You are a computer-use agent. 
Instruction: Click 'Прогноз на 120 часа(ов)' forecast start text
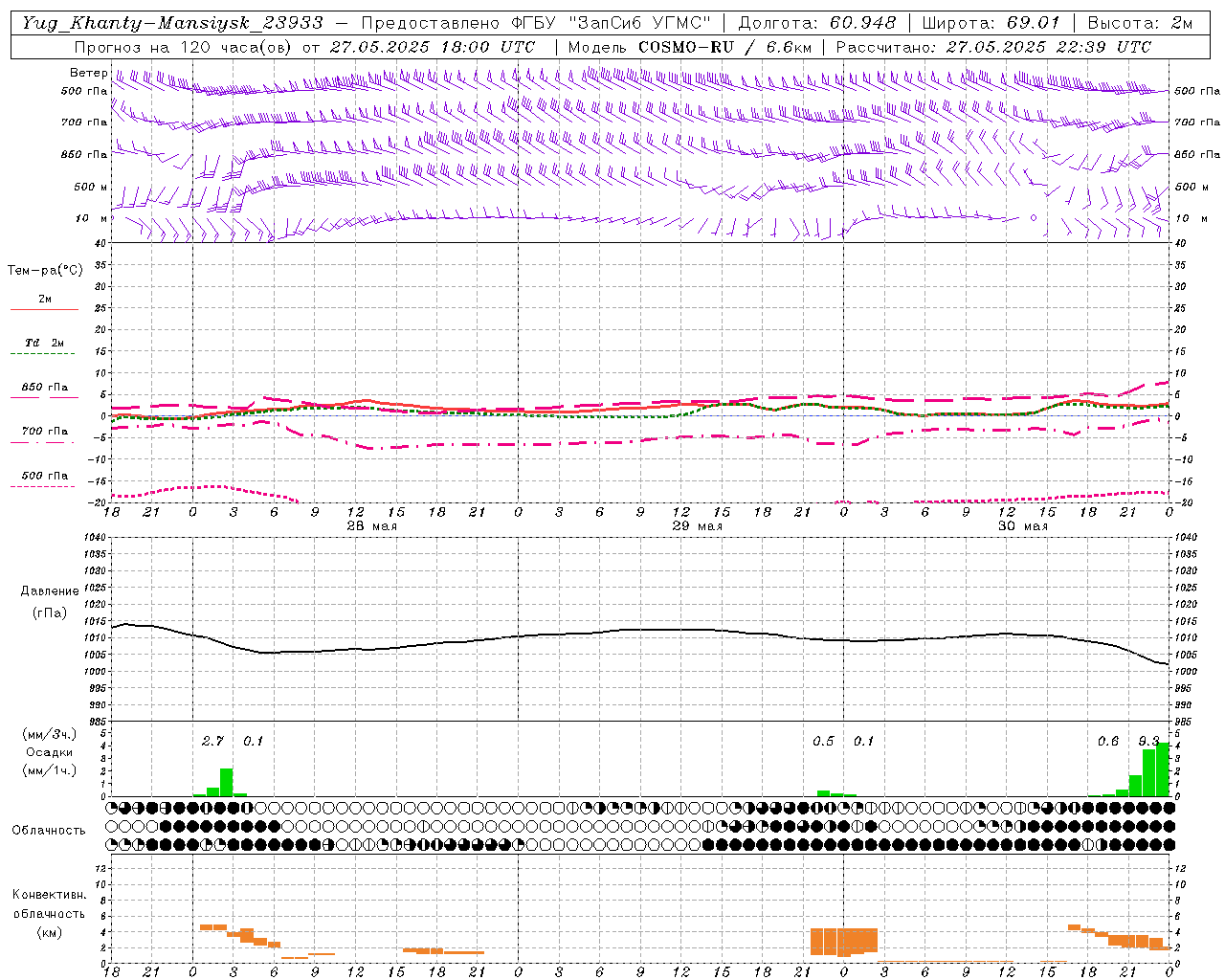coord(183,47)
